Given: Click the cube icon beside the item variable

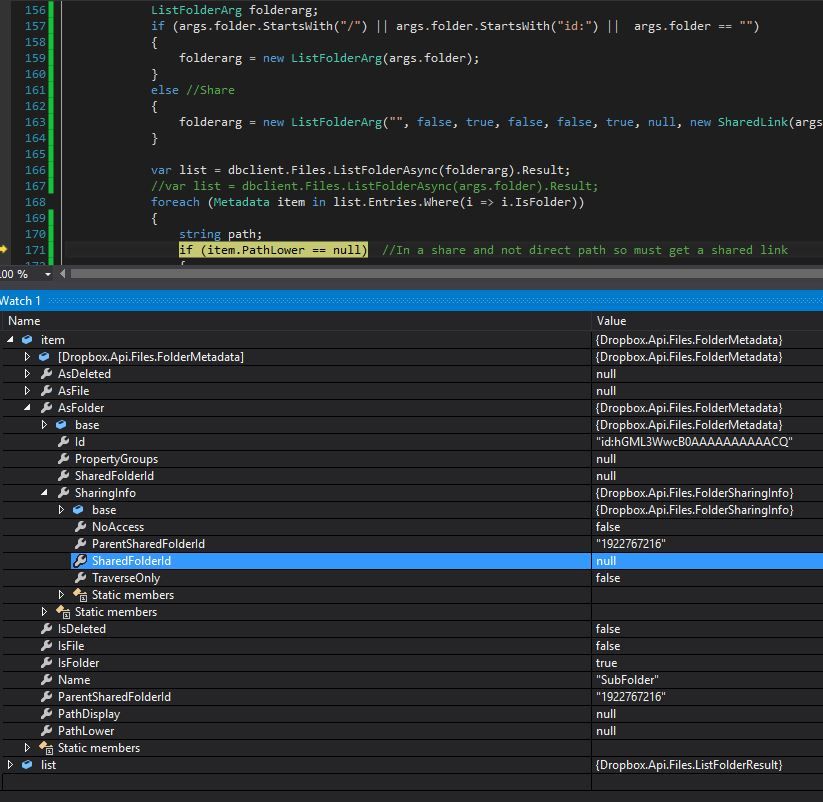Looking at the screenshot, I should pos(27,340).
